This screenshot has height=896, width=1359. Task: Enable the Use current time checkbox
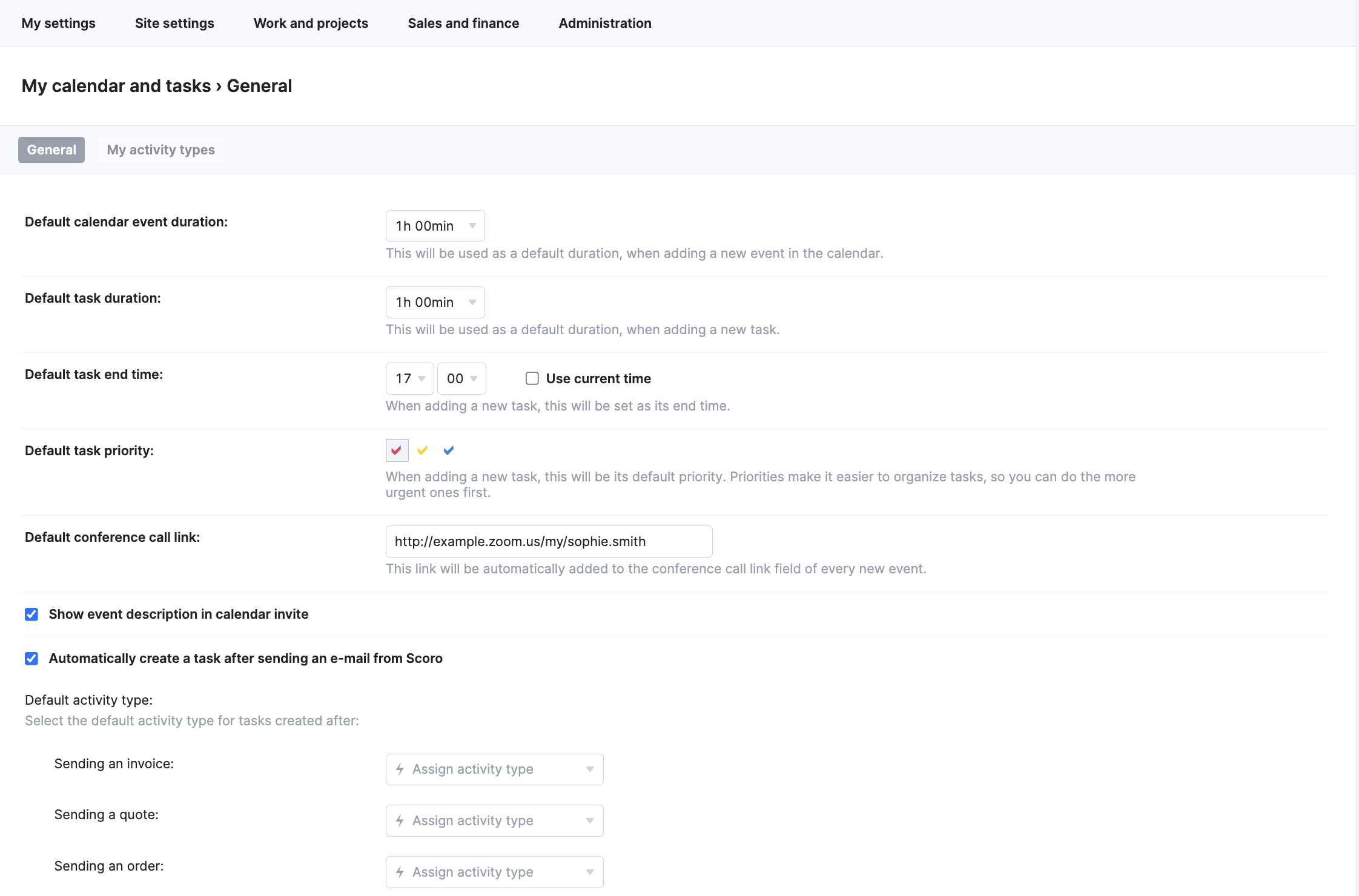click(532, 378)
